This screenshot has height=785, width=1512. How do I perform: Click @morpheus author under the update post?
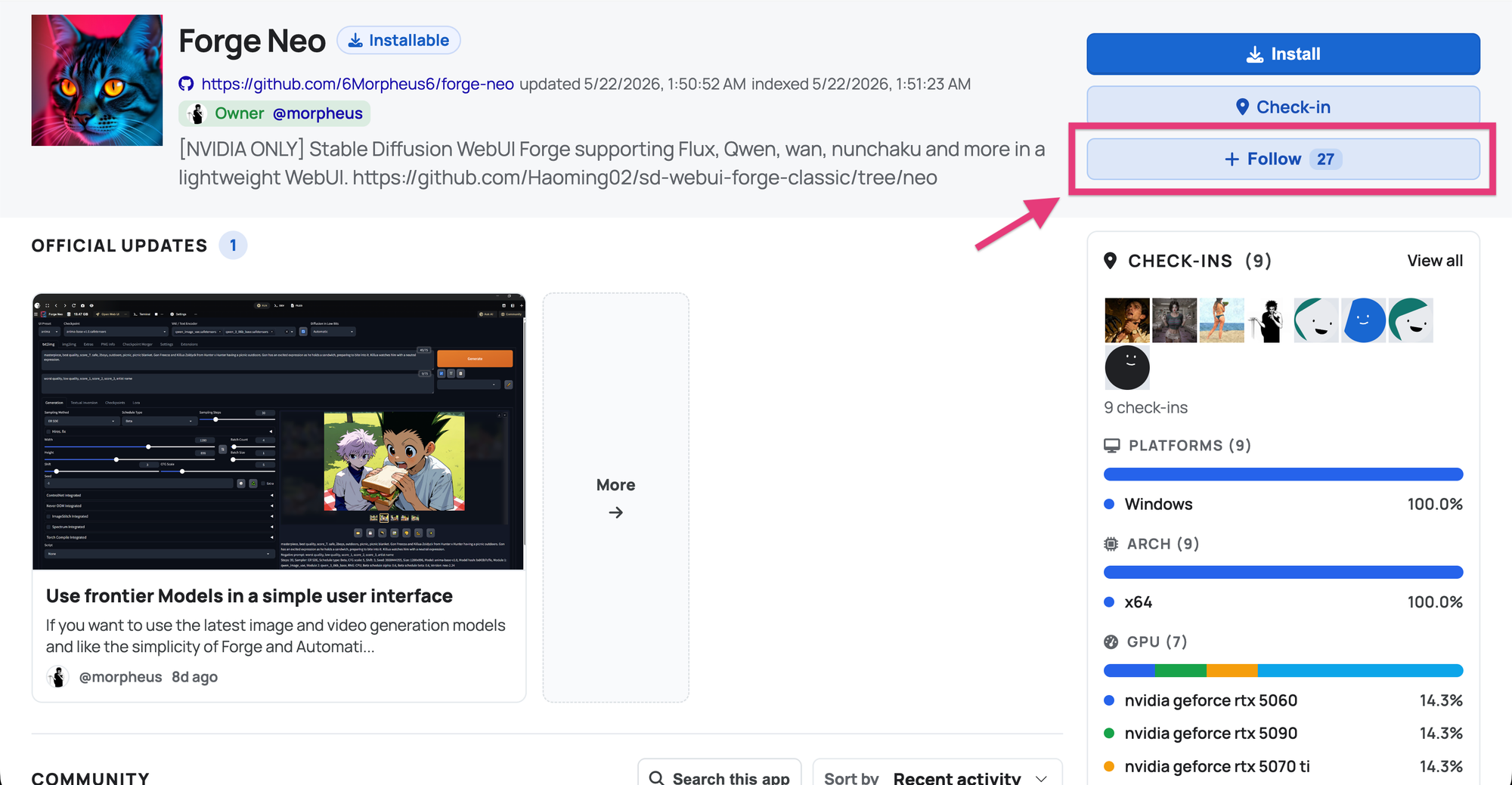coord(120,677)
